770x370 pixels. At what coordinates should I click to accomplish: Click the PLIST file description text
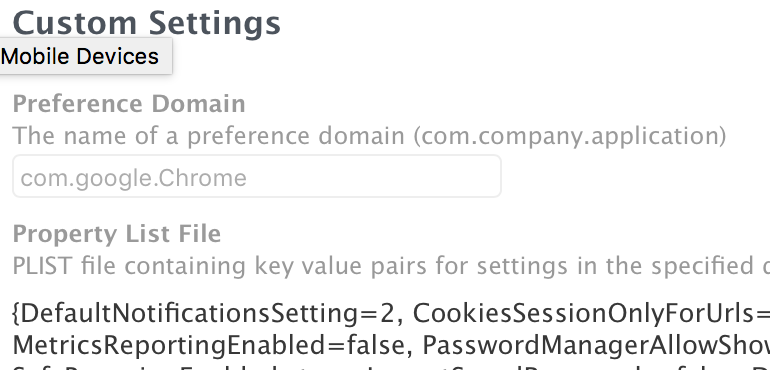click(391, 266)
